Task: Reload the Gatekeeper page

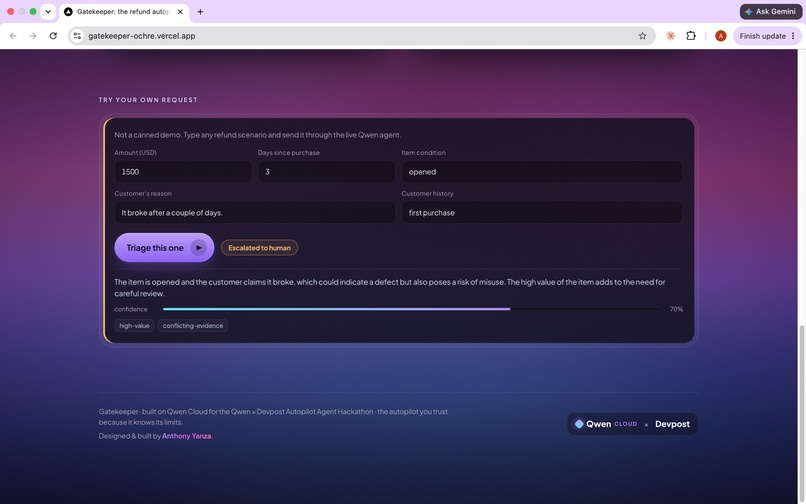Action: 53,36
